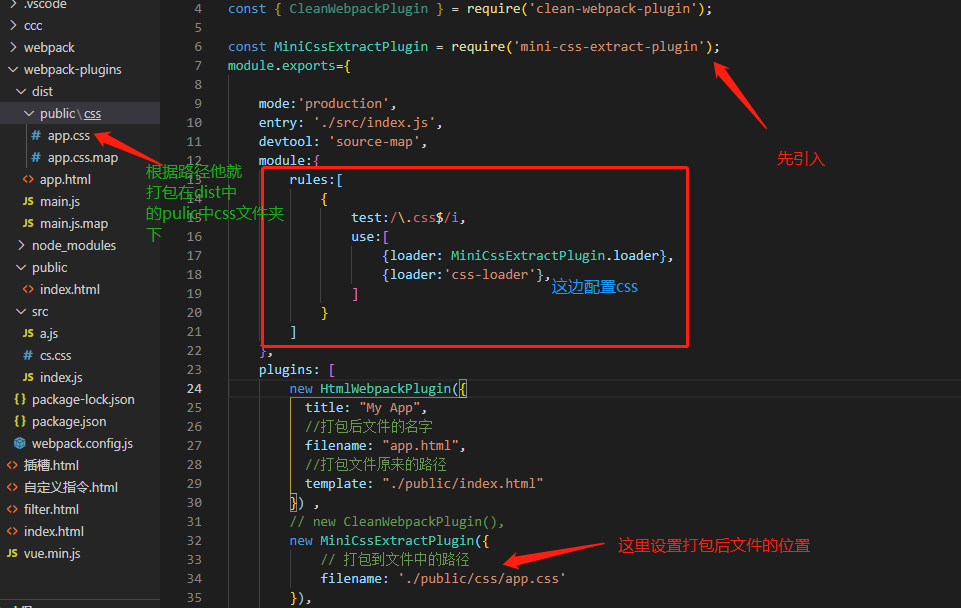This screenshot has height=608, width=961.
Task: Click the JSON braces icon beside package.json
Action: (20, 422)
